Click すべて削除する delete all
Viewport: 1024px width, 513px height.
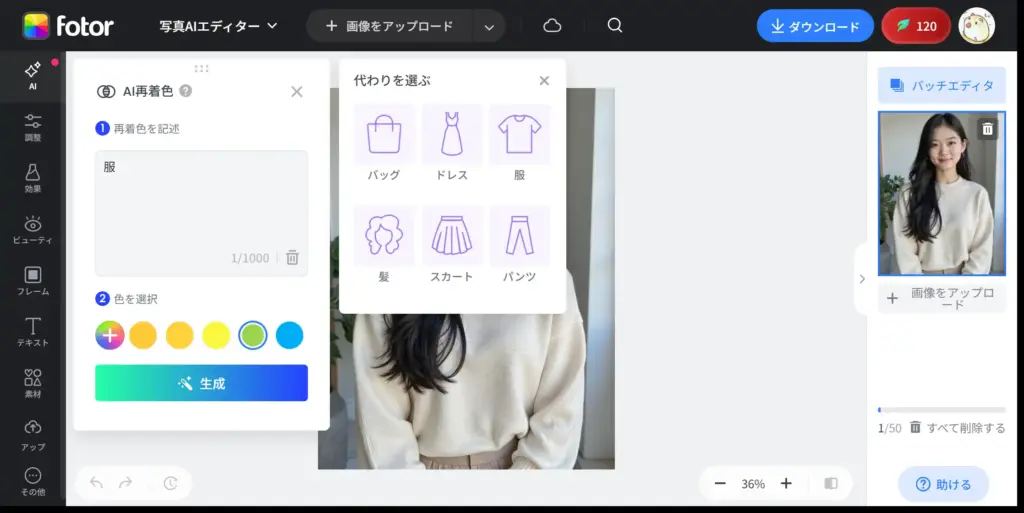(957, 428)
